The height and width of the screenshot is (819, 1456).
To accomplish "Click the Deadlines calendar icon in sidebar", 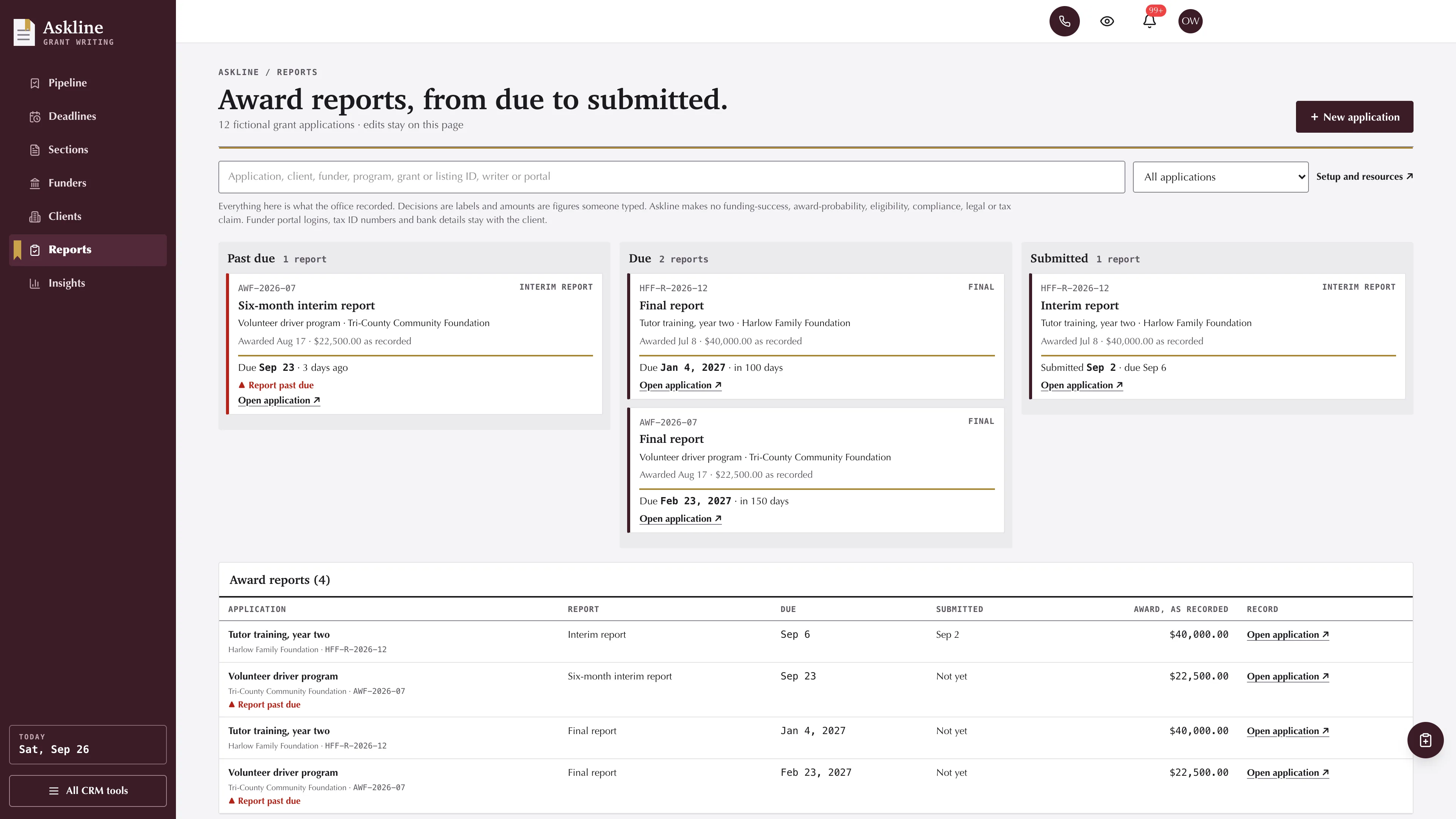I will (x=35, y=116).
